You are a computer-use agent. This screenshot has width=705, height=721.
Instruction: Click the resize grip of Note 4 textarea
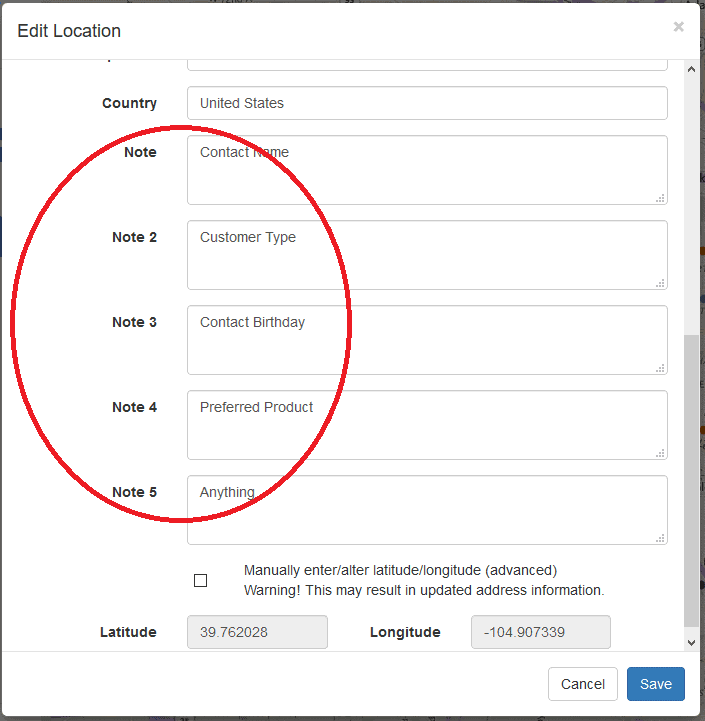coord(660,453)
